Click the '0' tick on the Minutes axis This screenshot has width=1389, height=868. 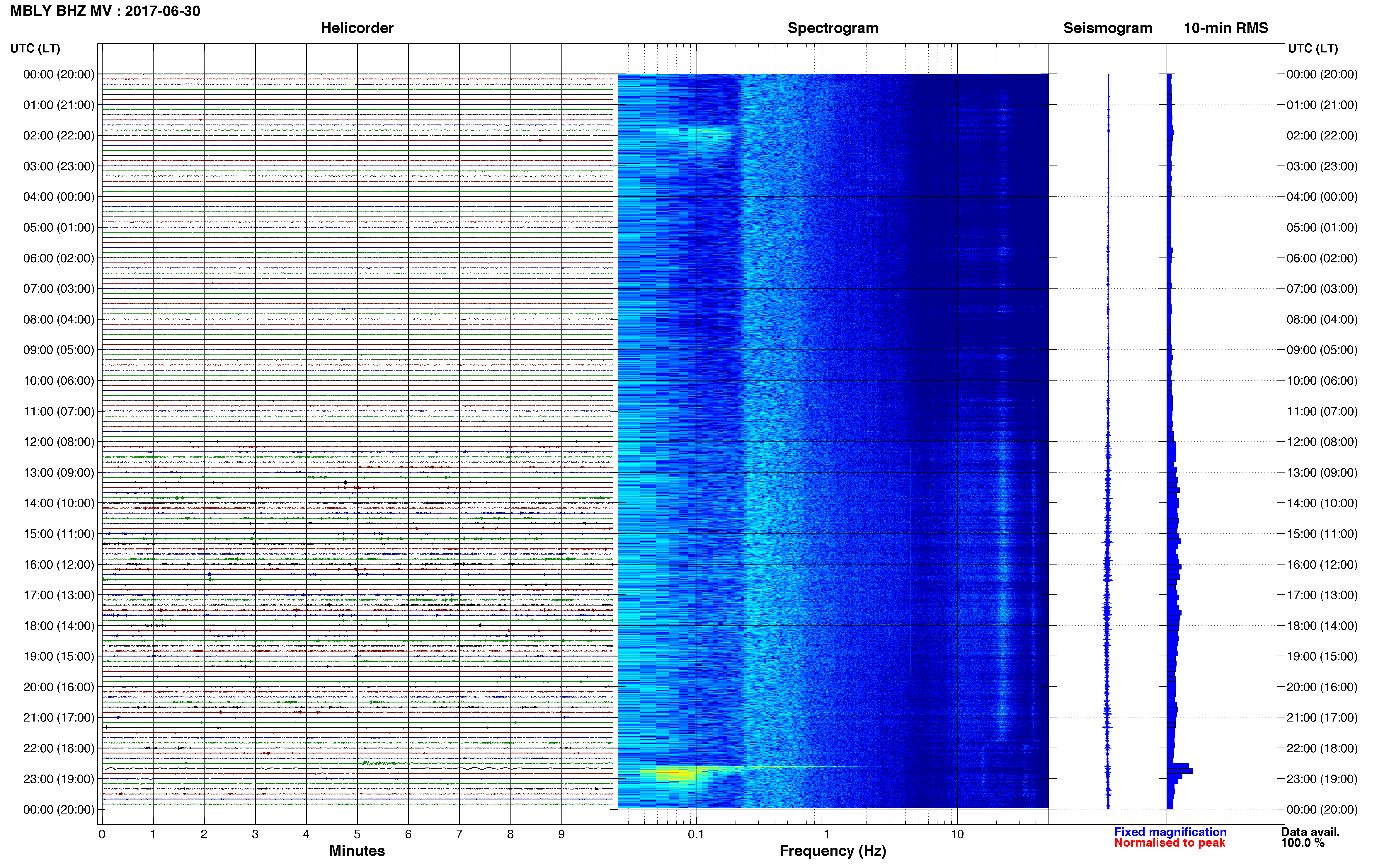click(102, 835)
